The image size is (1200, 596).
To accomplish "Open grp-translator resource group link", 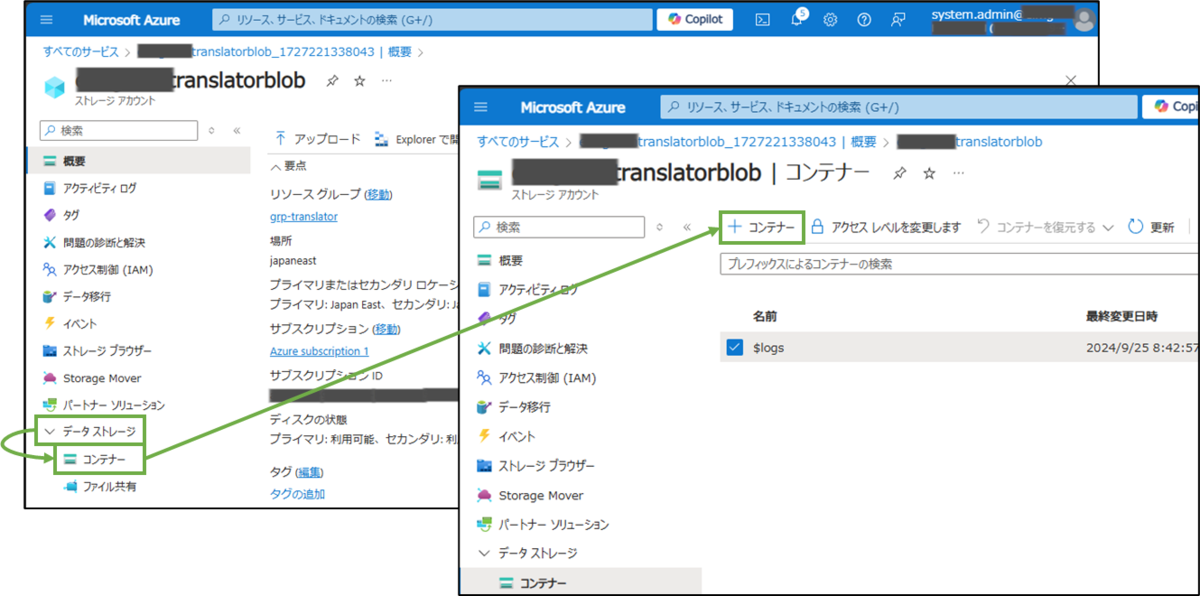I will click(x=304, y=216).
